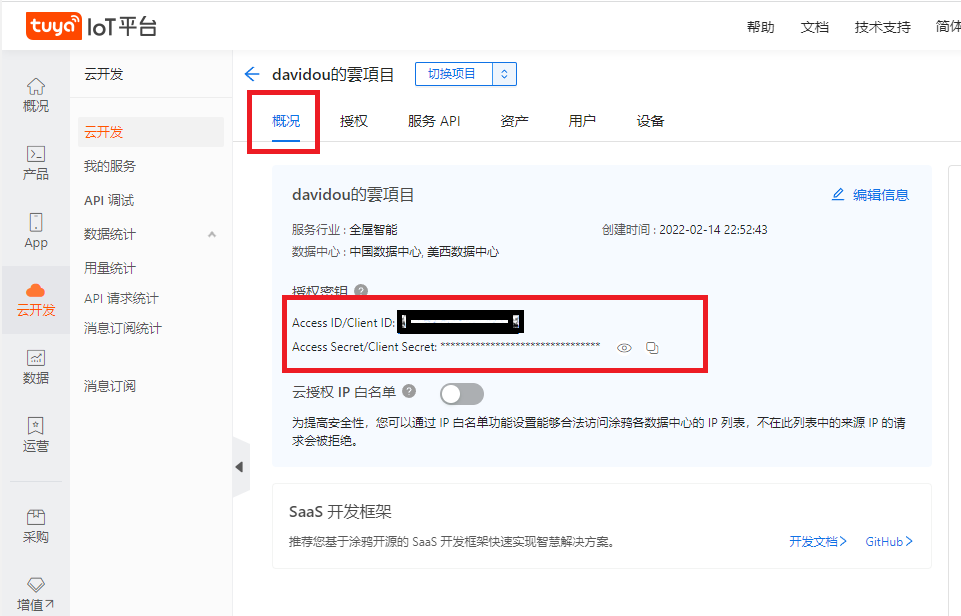Show help icon next to 授权密钥
The width and height of the screenshot is (961, 616).
click(x=361, y=291)
